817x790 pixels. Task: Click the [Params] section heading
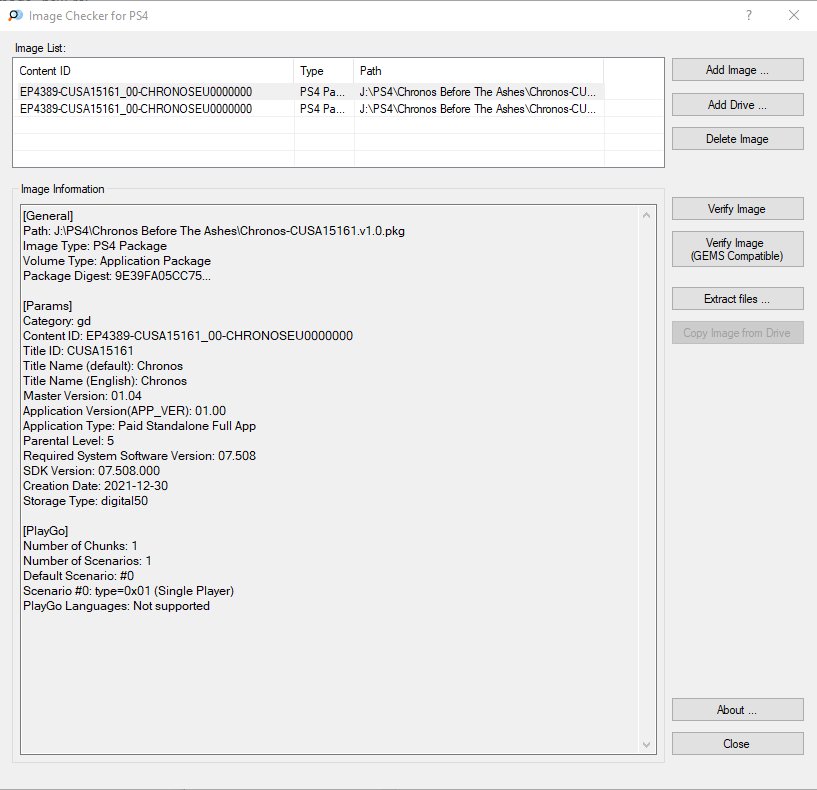(x=47, y=306)
